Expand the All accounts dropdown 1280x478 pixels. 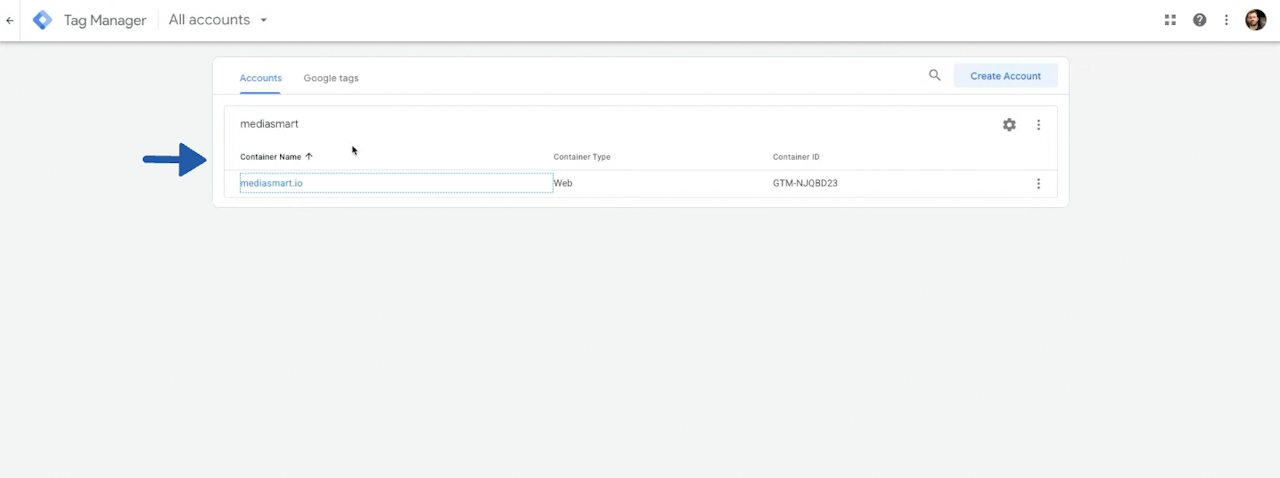(x=218, y=20)
